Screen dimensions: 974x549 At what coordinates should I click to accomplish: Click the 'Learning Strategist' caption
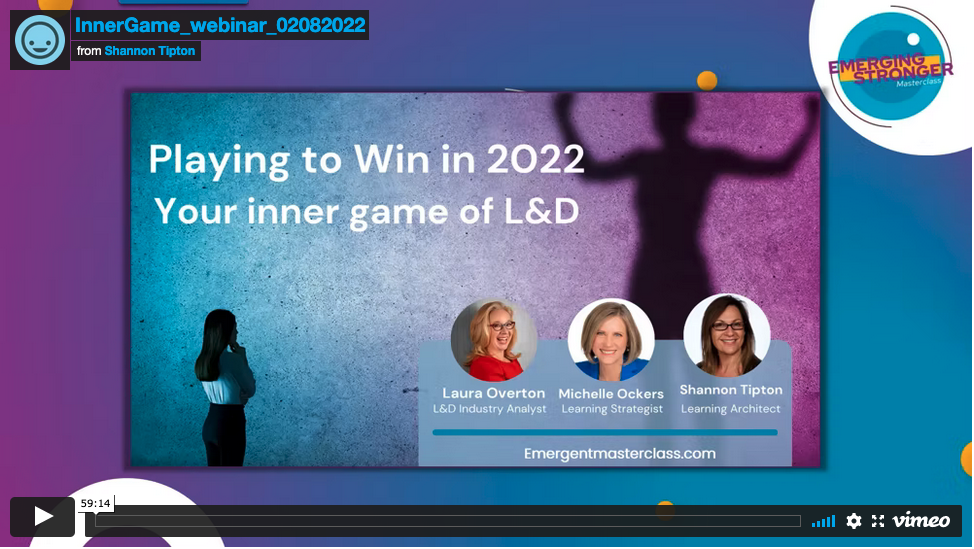pyautogui.click(x=612, y=409)
